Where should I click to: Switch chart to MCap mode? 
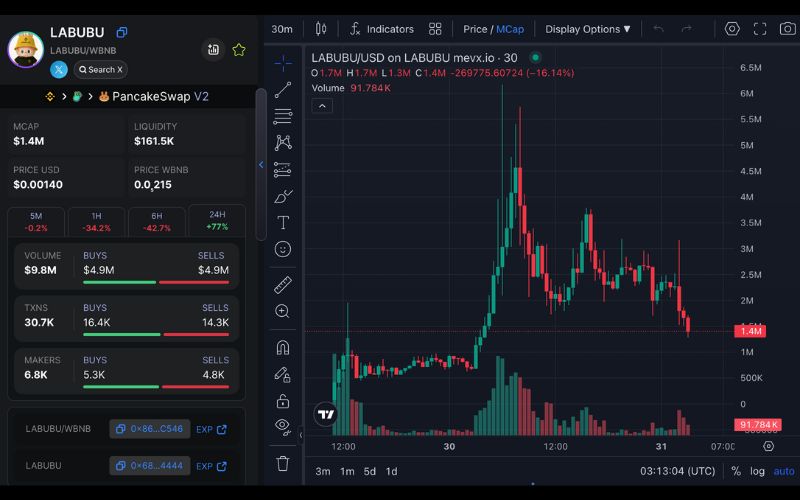pos(510,29)
